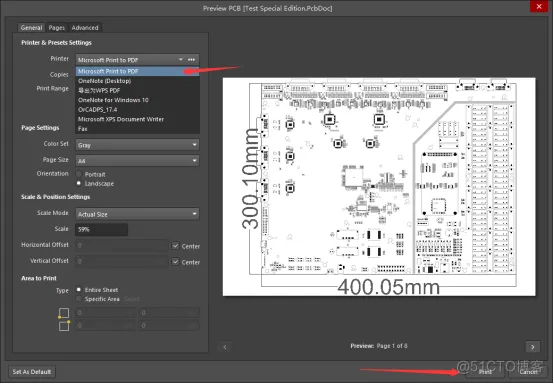
Task: Select OneNote for Windows 10 printer
Action: coord(137,100)
